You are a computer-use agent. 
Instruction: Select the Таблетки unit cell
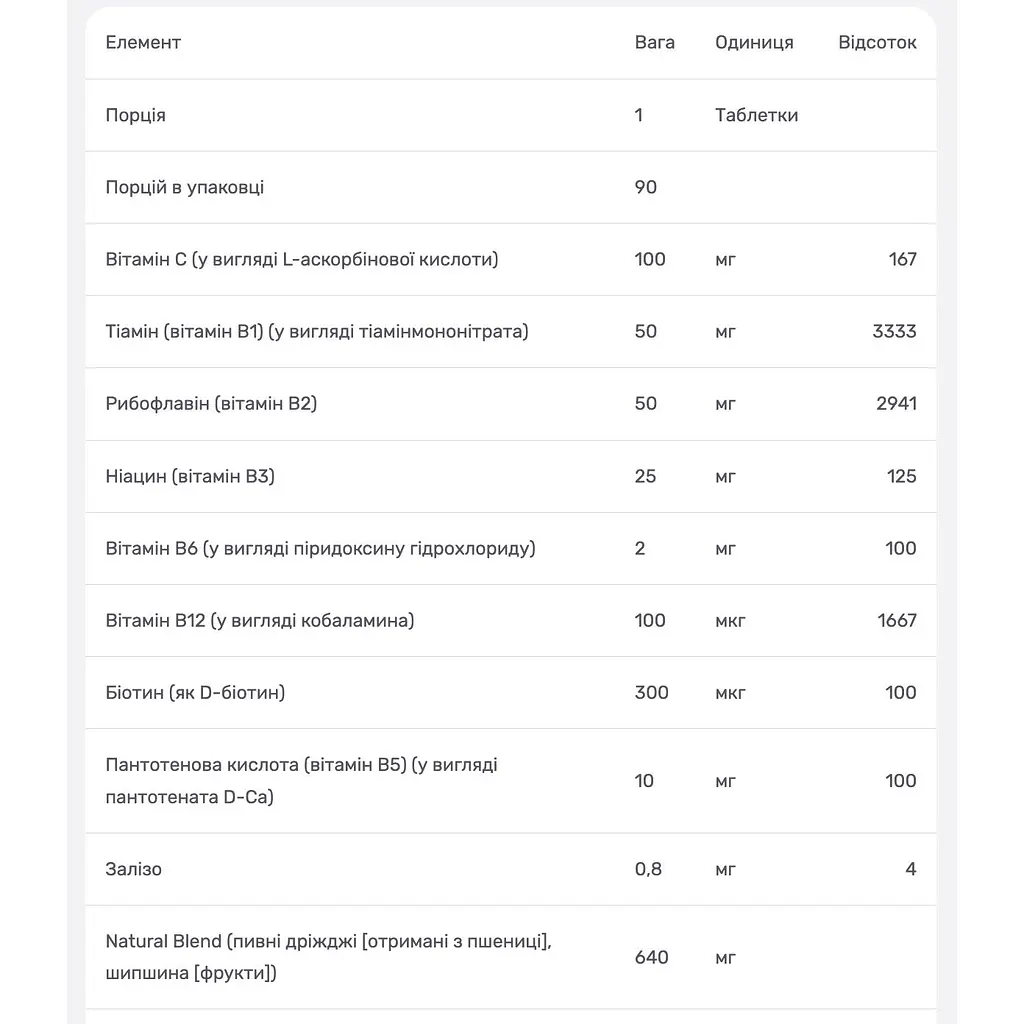click(756, 115)
